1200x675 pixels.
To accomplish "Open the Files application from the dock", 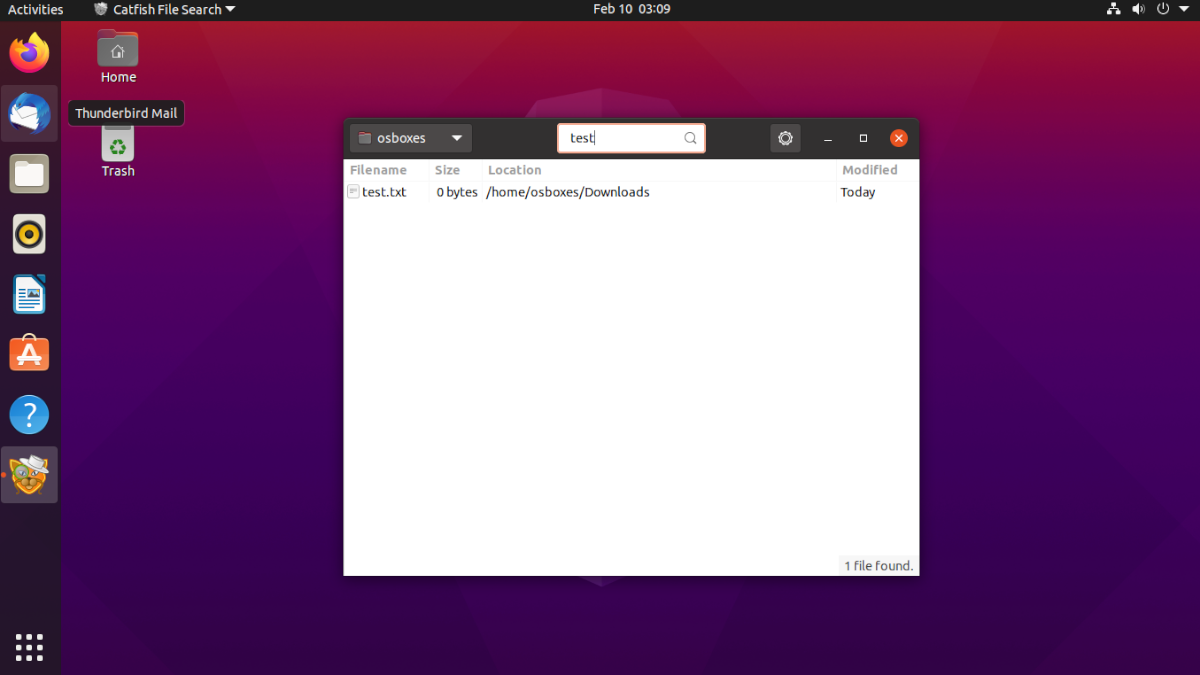I will point(29,173).
